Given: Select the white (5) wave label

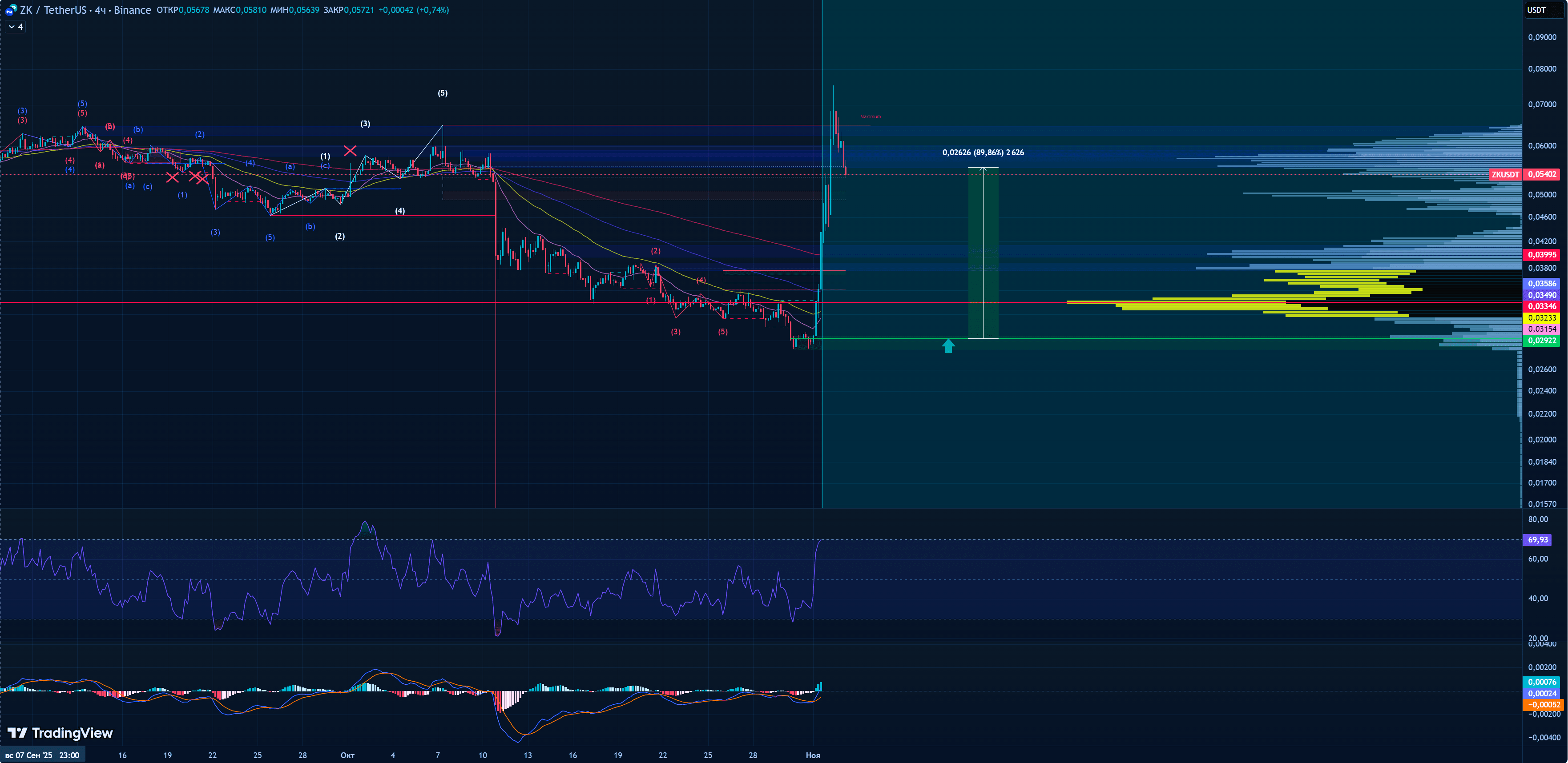Looking at the screenshot, I should pyautogui.click(x=443, y=93).
